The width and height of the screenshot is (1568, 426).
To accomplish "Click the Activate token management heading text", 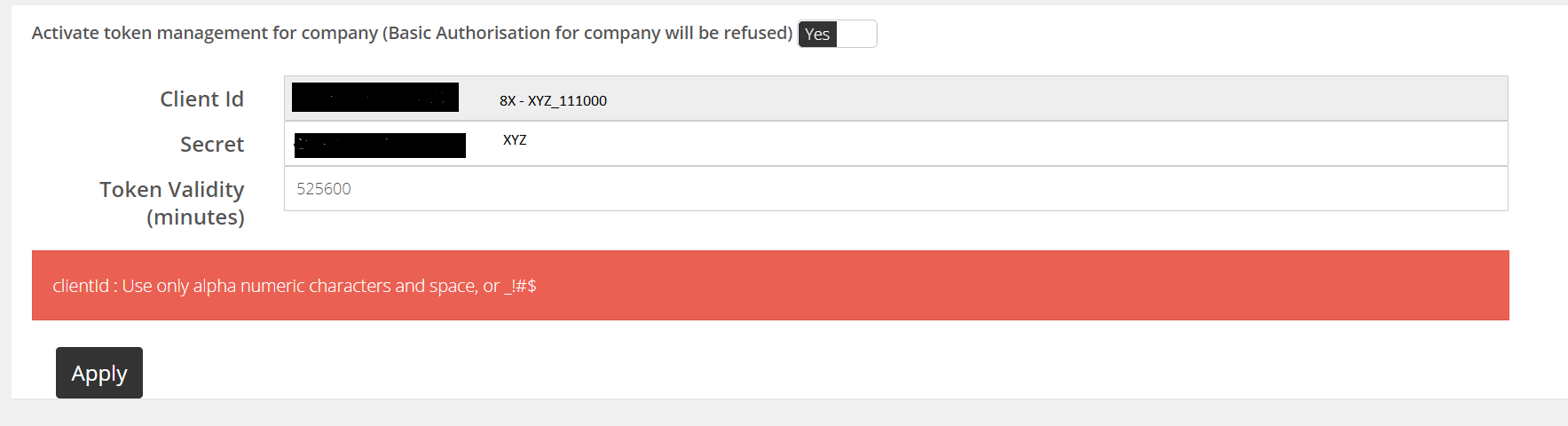I will point(205,33).
